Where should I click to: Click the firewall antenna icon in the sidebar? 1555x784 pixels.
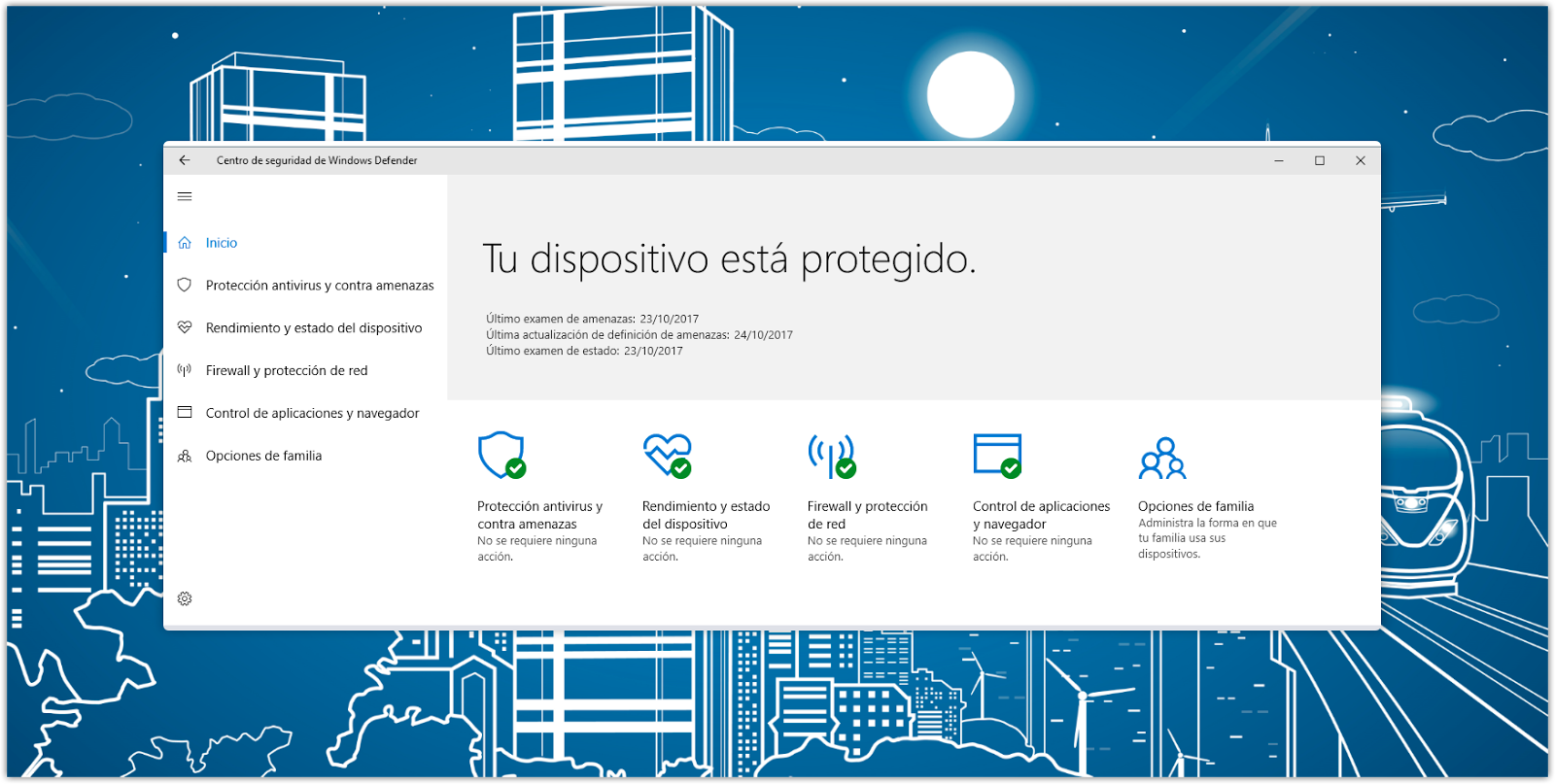pyautogui.click(x=185, y=370)
